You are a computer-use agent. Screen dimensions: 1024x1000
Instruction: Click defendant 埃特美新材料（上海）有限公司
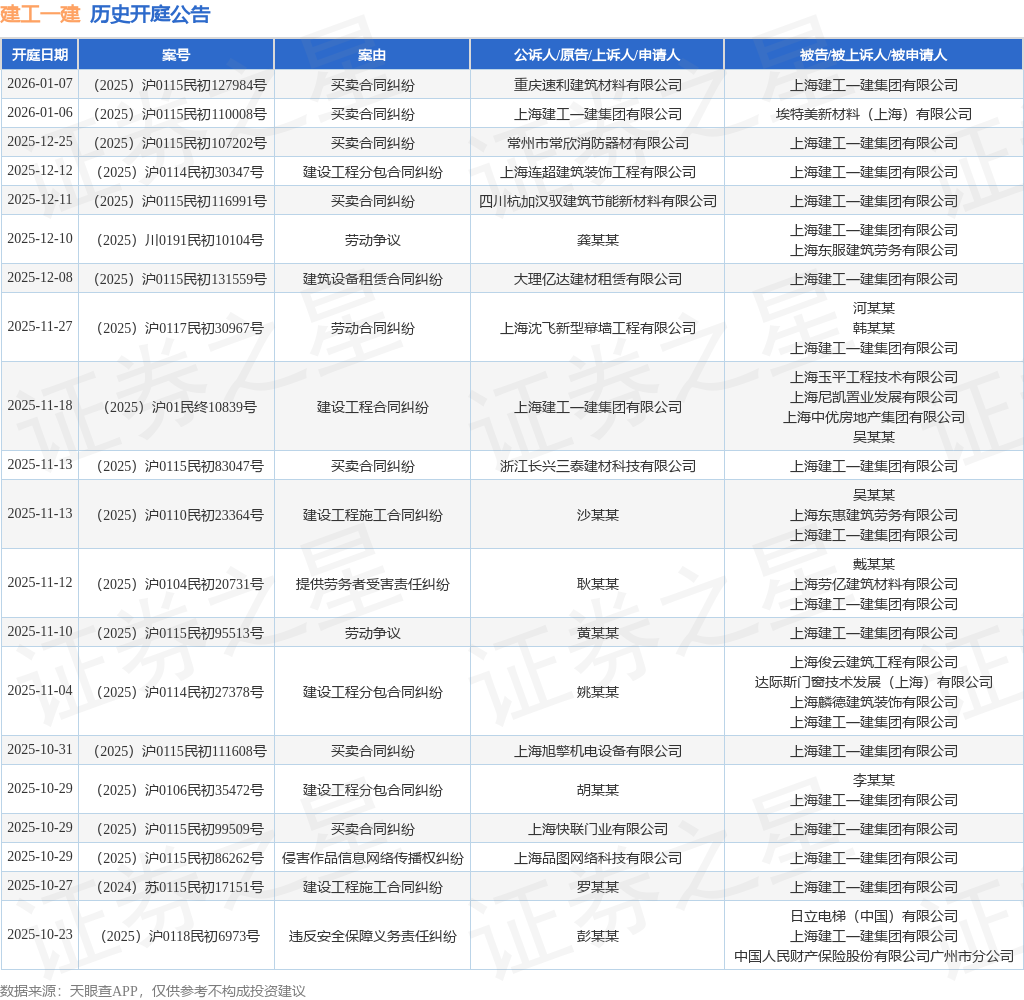point(874,114)
